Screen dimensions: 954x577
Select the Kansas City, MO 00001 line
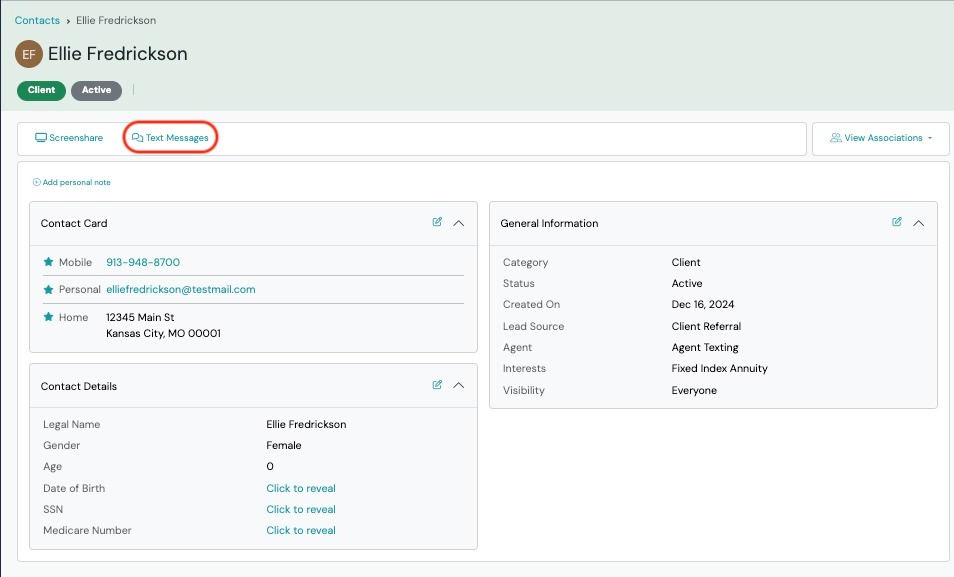click(163, 333)
